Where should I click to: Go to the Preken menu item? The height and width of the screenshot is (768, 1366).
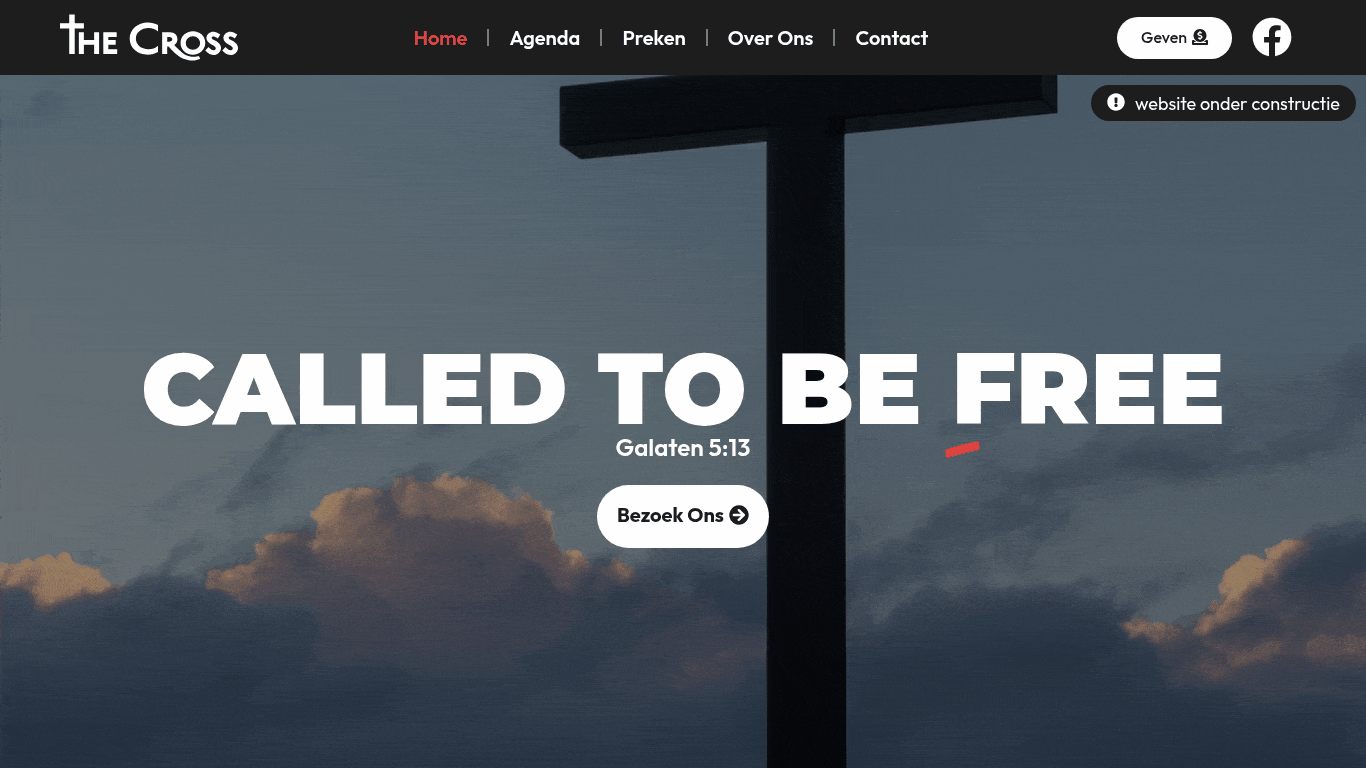coord(654,38)
